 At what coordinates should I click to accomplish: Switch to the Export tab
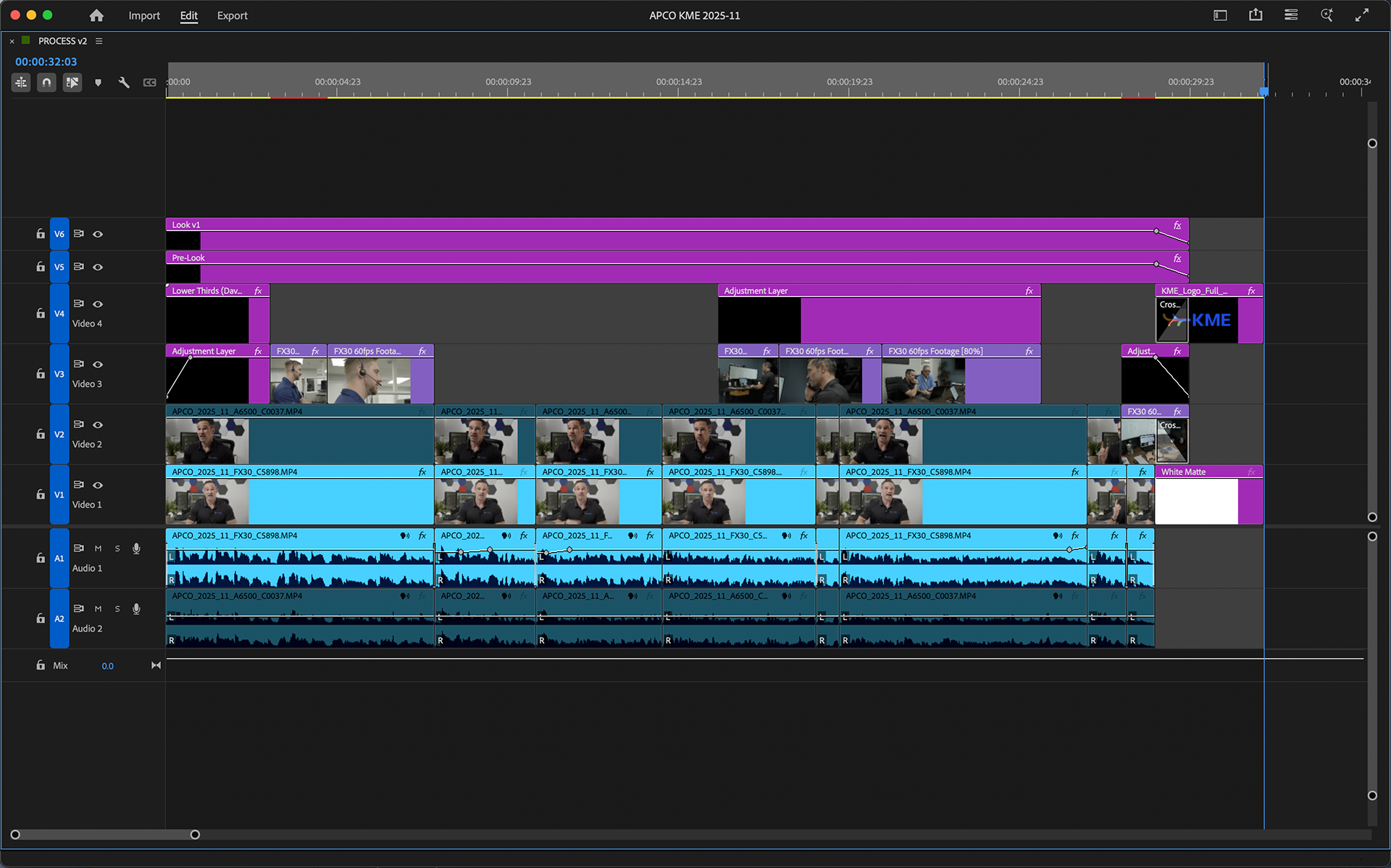pos(232,15)
